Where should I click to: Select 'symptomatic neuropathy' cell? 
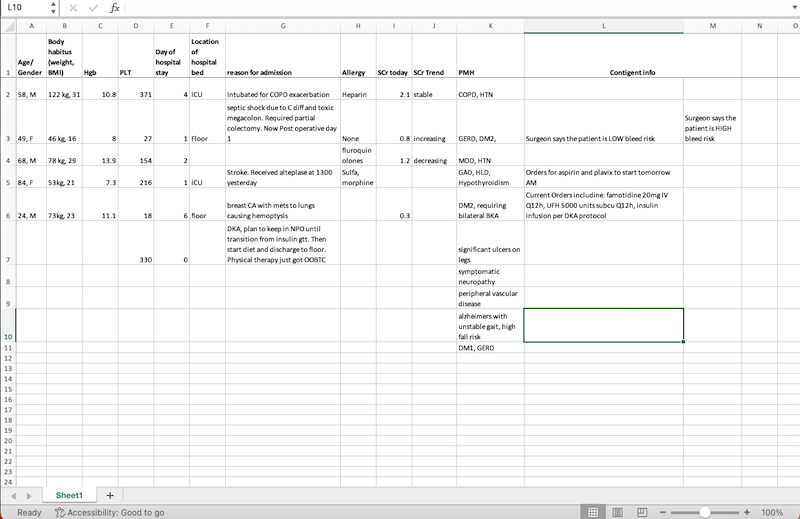tap(490, 276)
